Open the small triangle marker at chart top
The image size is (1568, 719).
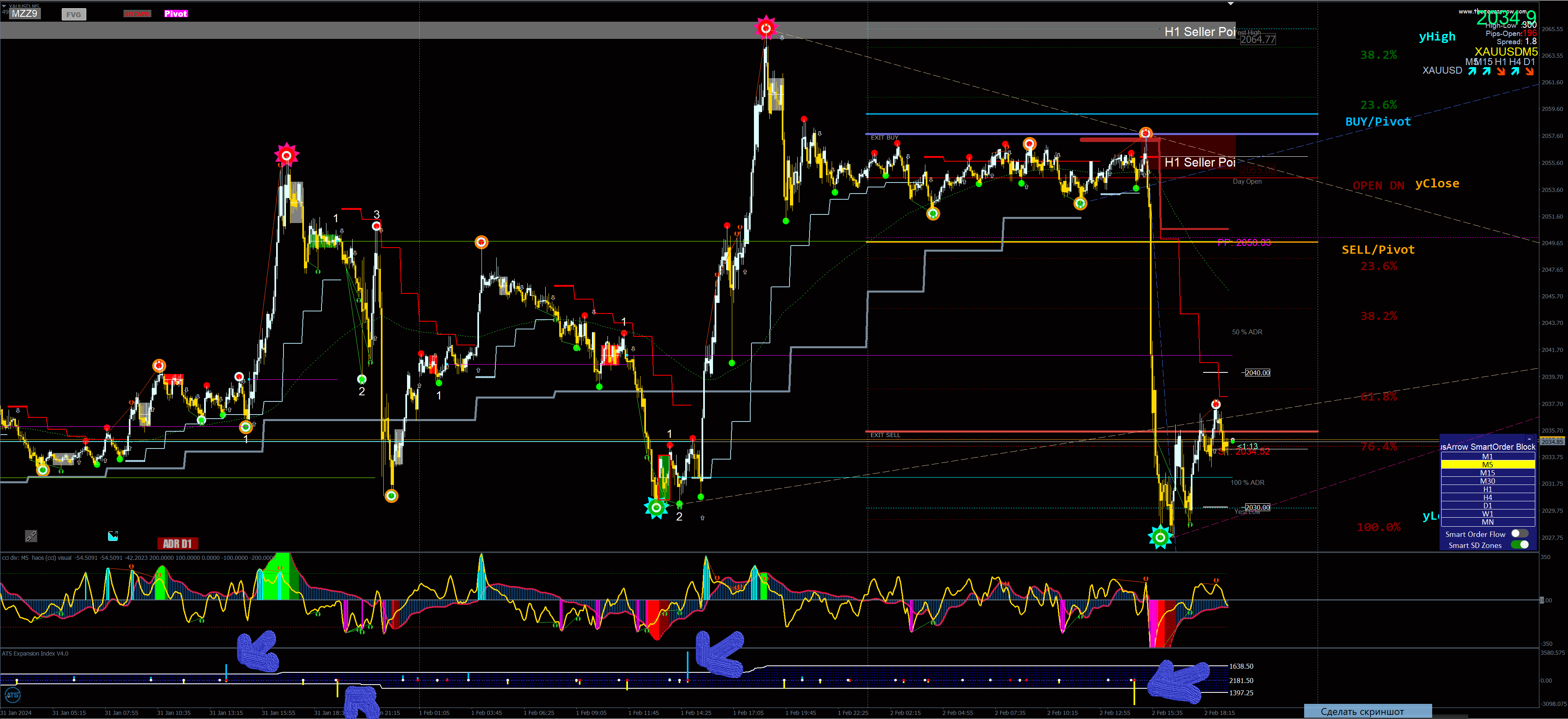pyautogui.click(x=1230, y=4)
